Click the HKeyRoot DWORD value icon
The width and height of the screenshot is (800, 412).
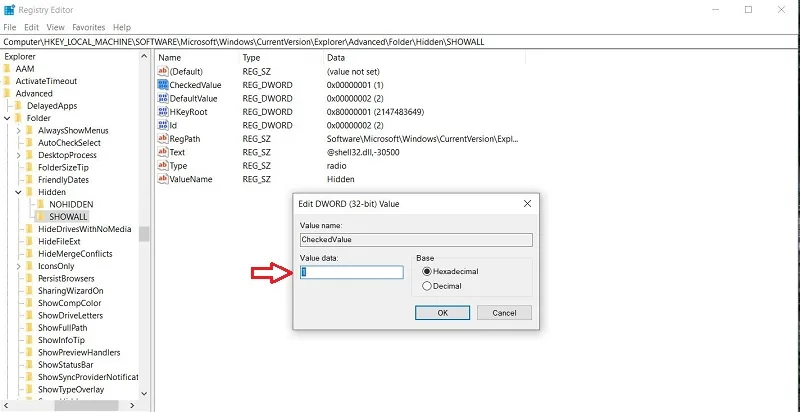(x=163, y=112)
